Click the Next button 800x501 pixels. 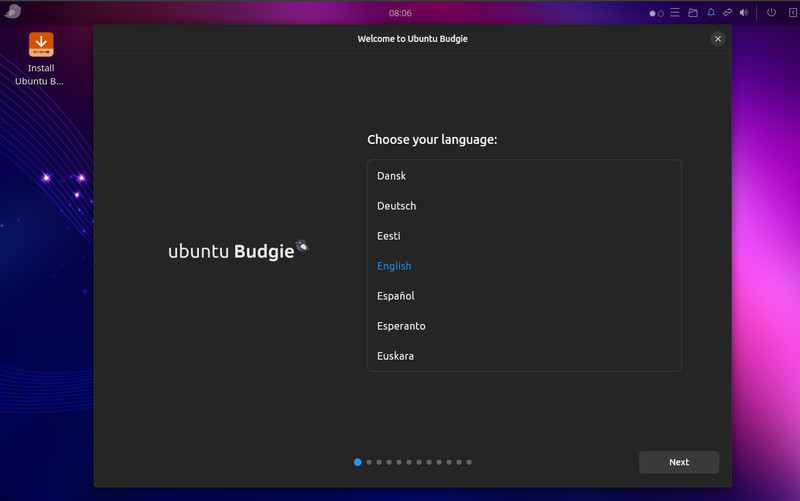coord(679,462)
